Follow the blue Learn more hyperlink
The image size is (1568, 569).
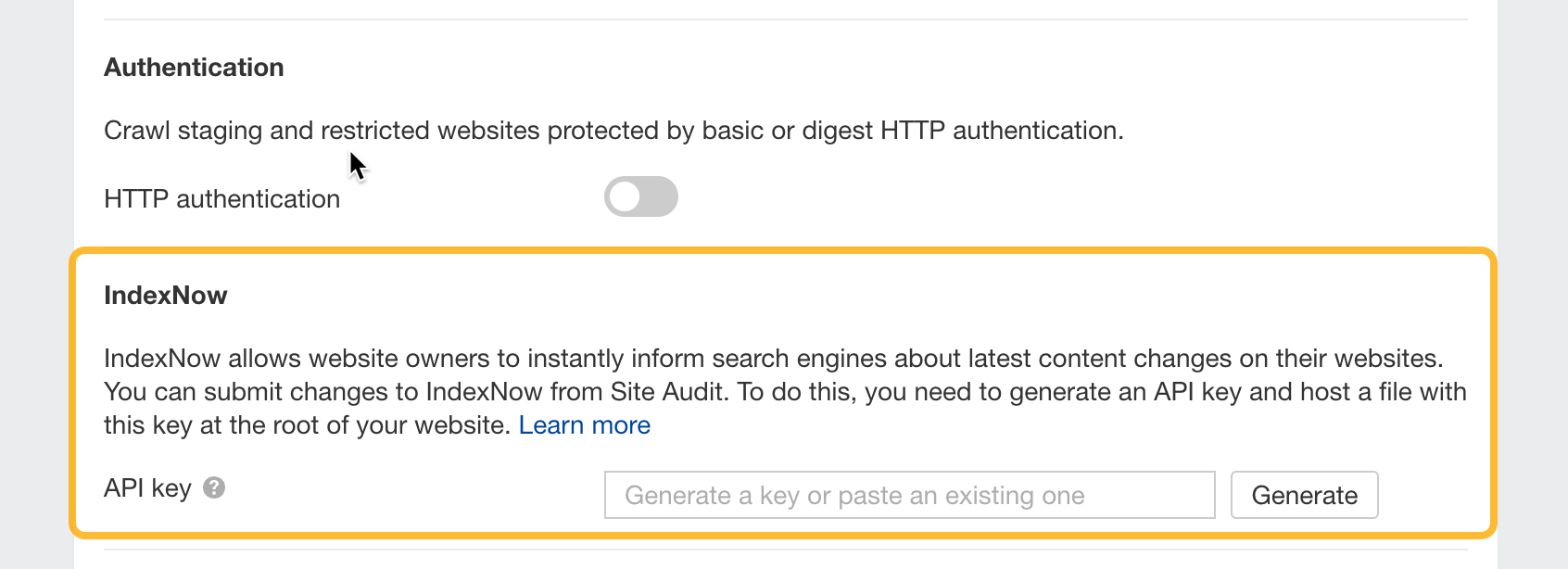584,425
